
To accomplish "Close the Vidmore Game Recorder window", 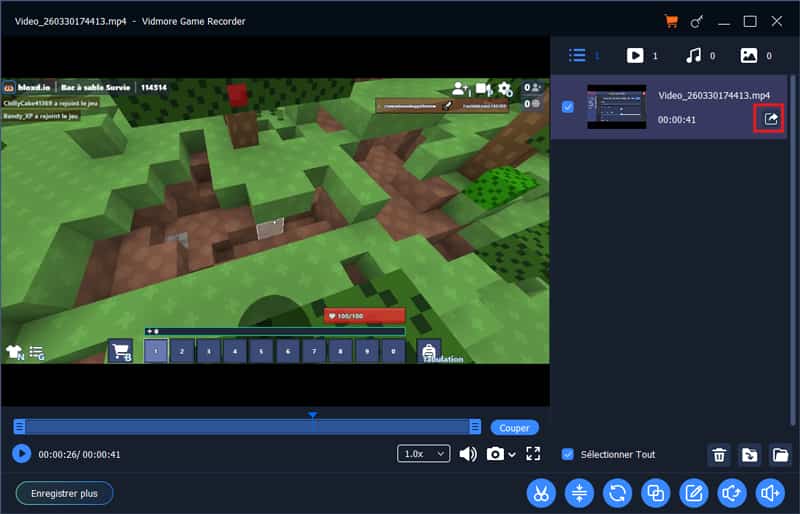I will click(x=777, y=21).
